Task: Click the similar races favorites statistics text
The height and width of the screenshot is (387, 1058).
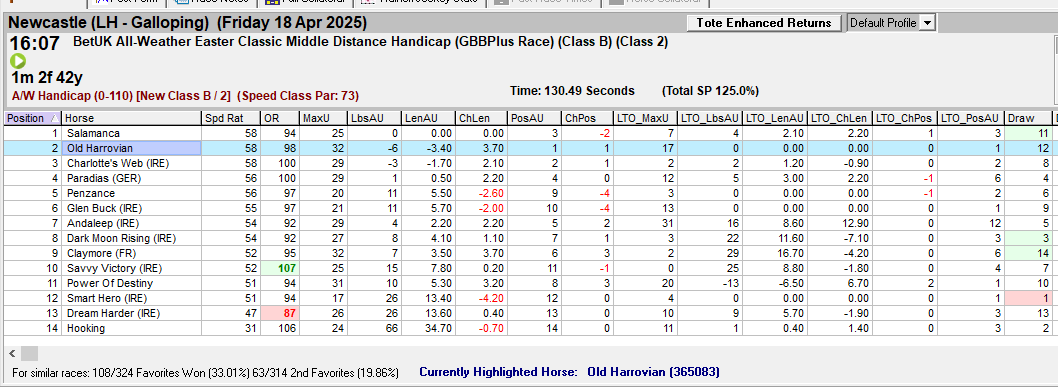Action: point(205,372)
